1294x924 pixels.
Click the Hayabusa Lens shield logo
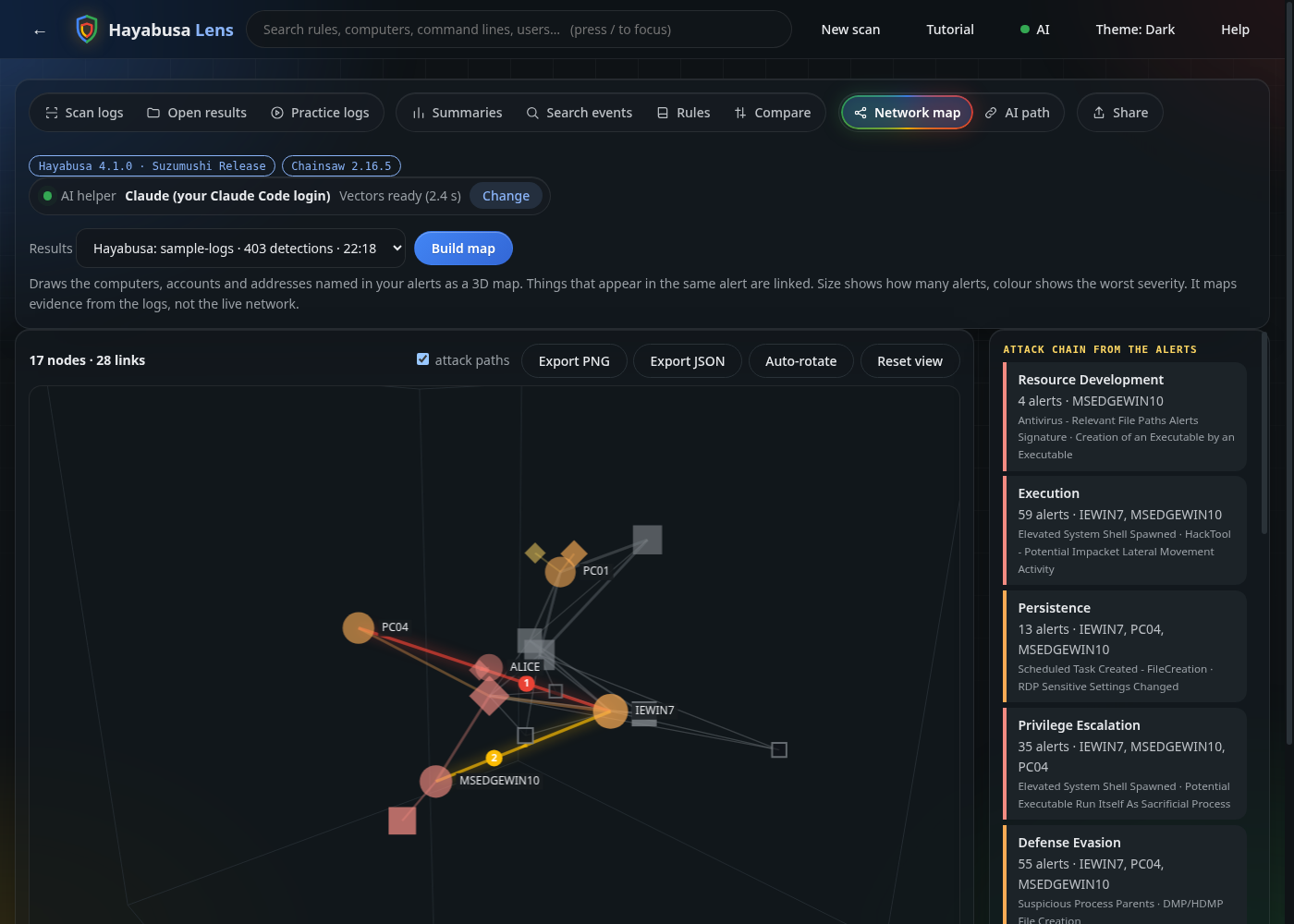click(x=87, y=30)
